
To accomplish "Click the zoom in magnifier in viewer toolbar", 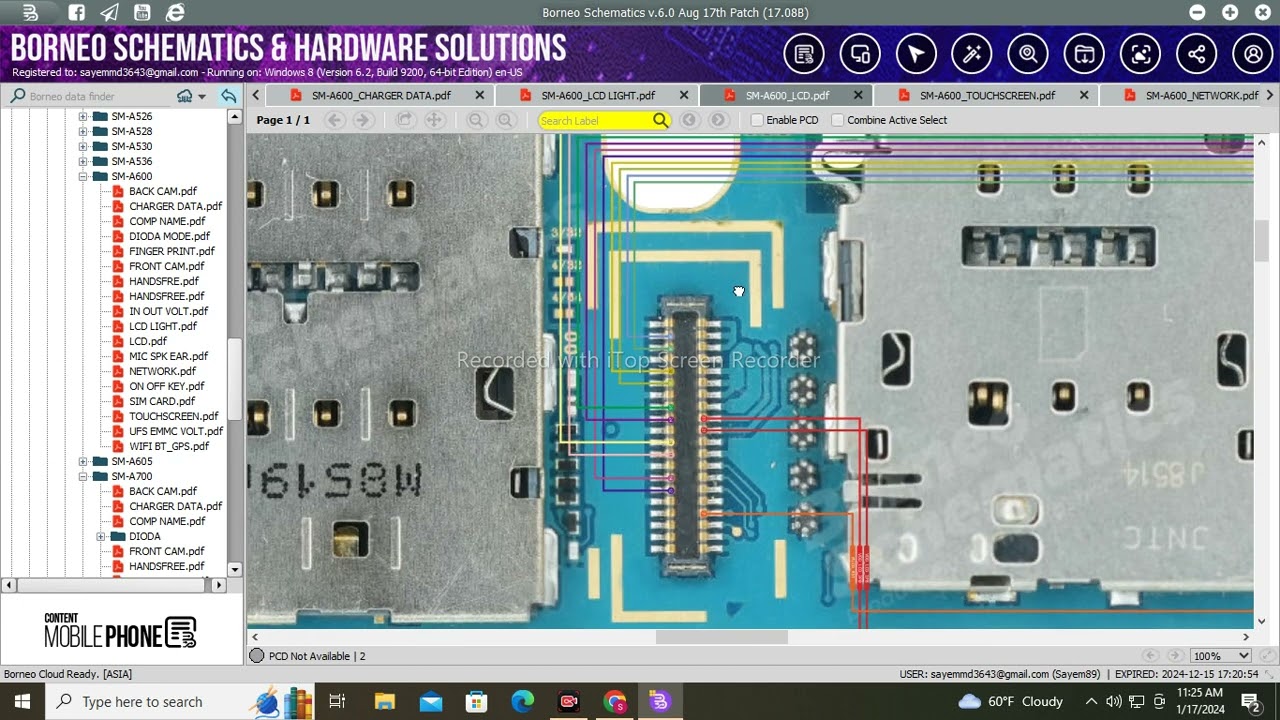I will (506, 120).
